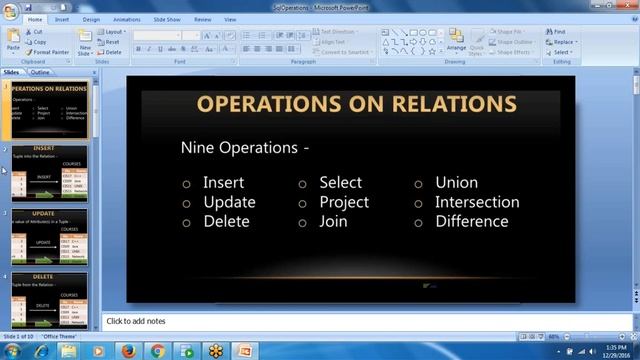Open the View ribbon tab

coord(230,20)
